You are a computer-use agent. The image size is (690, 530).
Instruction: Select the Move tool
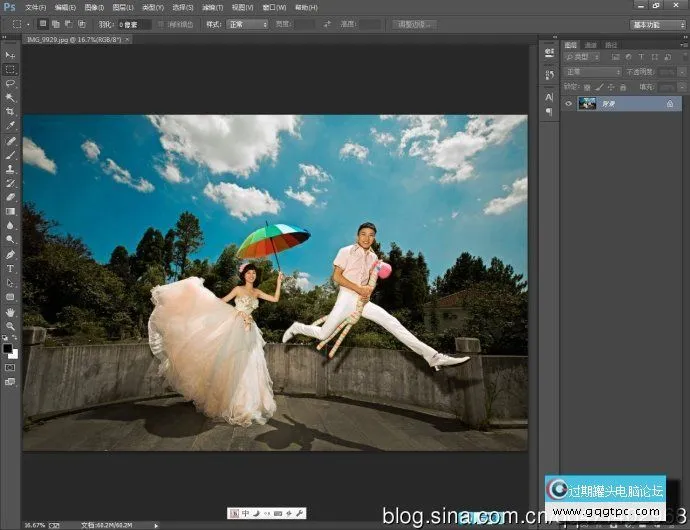pyautogui.click(x=11, y=55)
